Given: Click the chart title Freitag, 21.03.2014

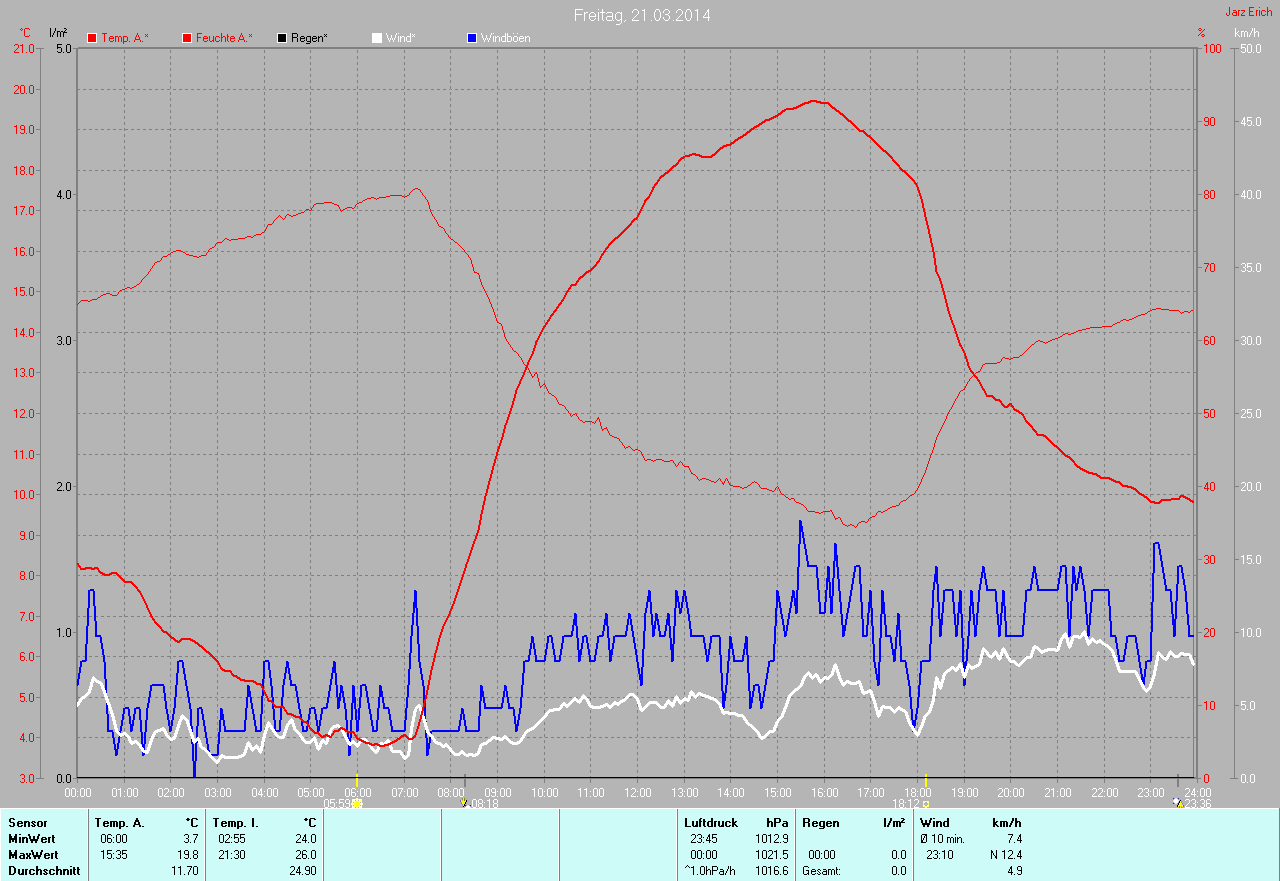Looking at the screenshot, I should pyautogui.click(x=642, y=15).
